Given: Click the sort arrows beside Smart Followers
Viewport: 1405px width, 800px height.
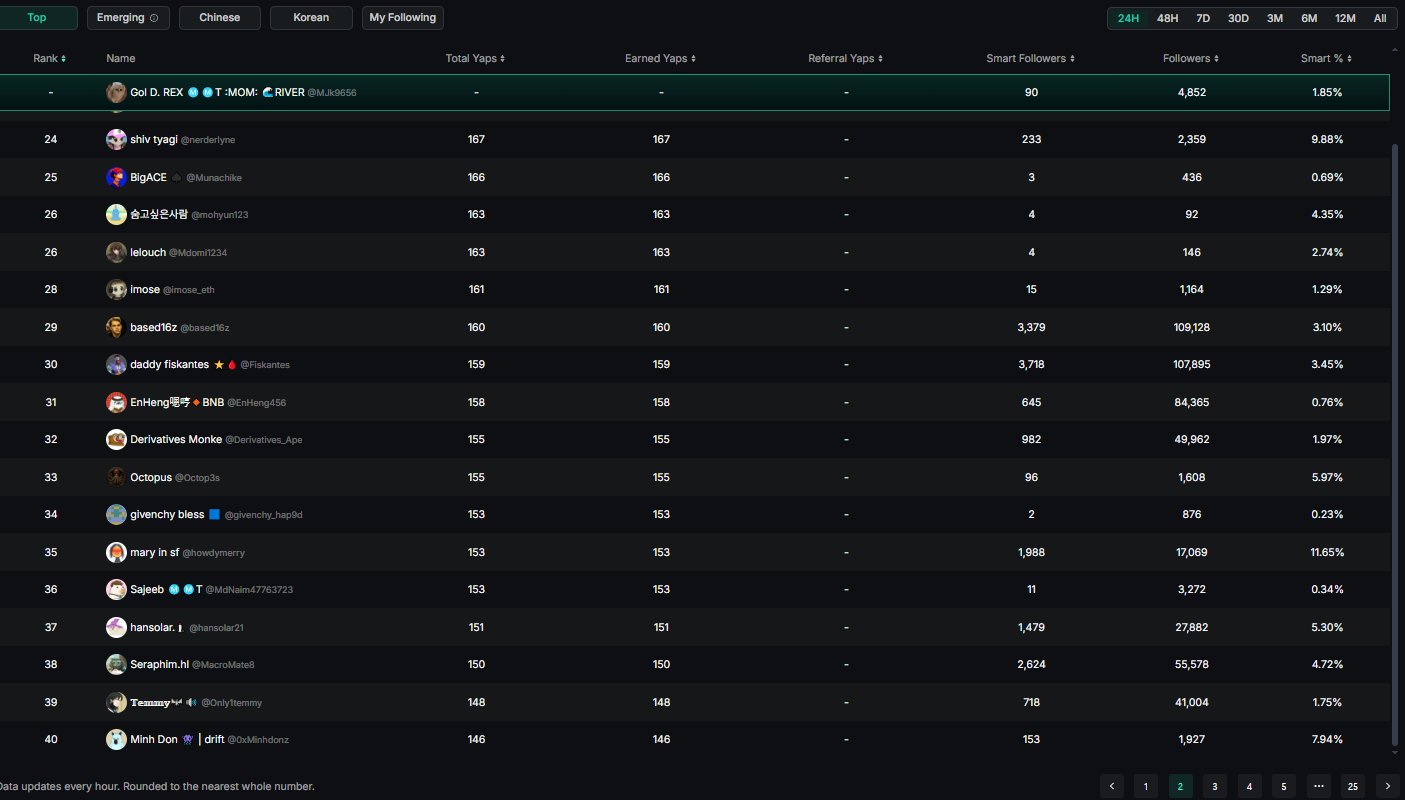Looking at the screenshot, I should (x=1073, y=59).
